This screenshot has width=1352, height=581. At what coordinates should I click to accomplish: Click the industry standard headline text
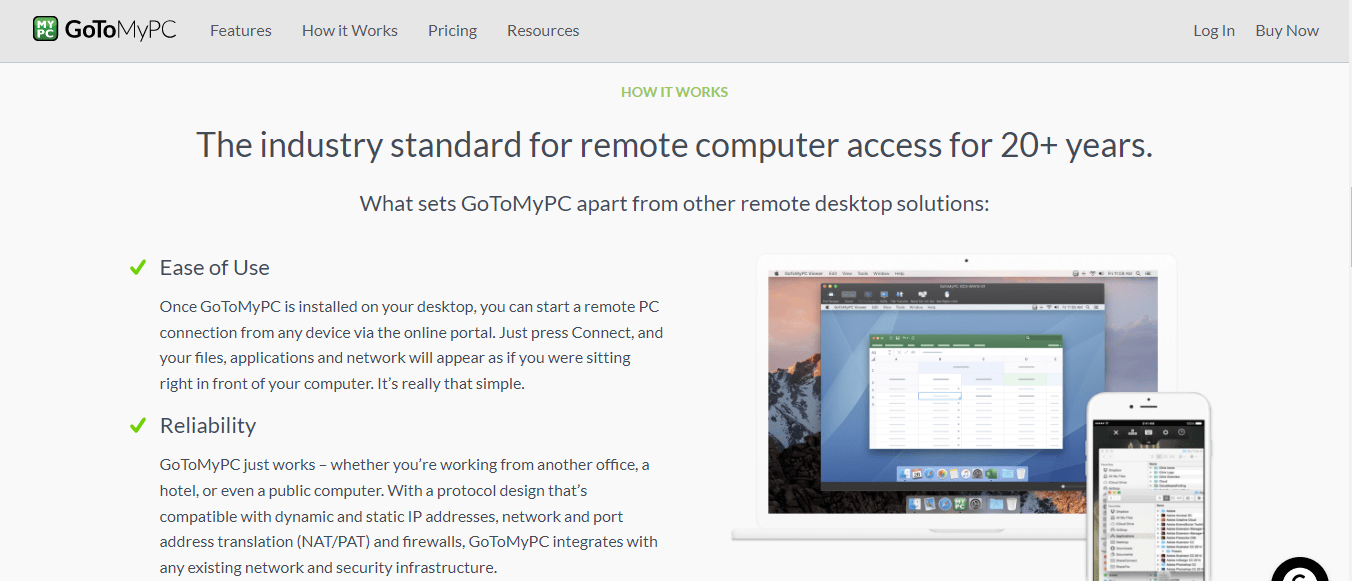[675, 145]
